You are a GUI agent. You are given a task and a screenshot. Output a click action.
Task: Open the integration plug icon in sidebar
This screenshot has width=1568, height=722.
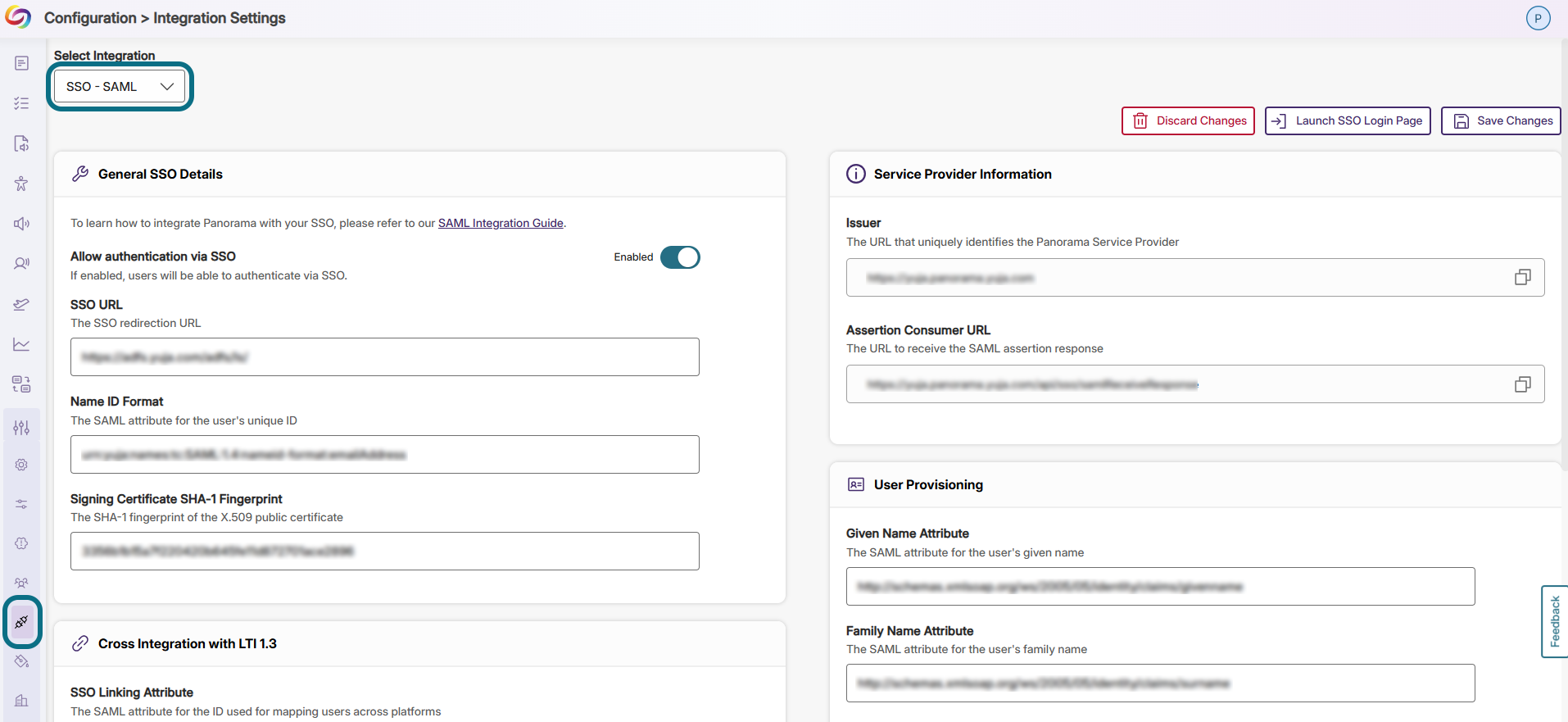[x=21, y=622]
